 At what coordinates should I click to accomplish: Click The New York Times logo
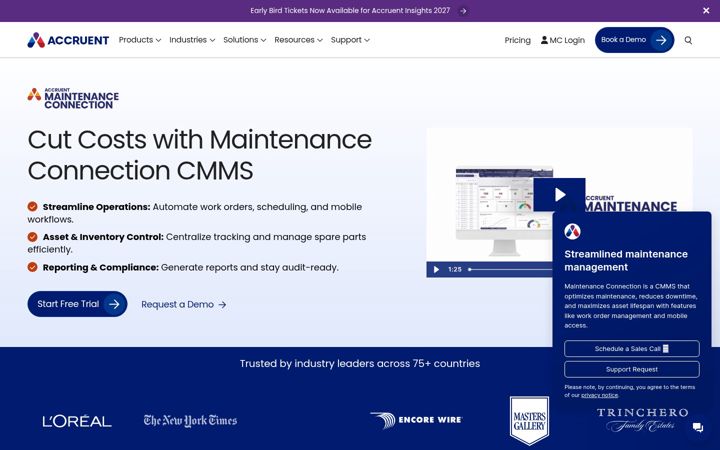[x=190, y=420]
